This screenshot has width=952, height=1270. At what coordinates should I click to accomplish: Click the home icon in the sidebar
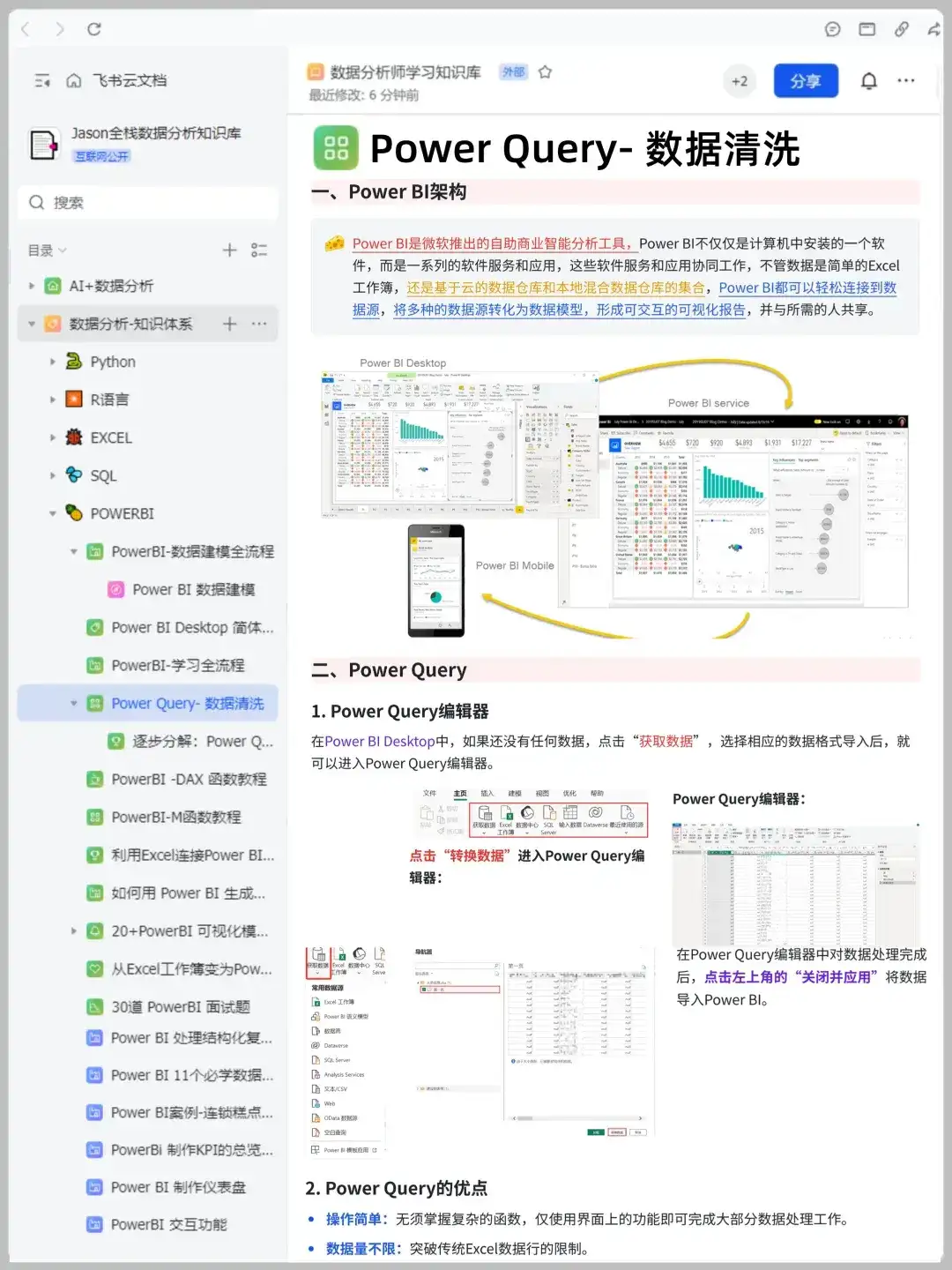[75, 80]
